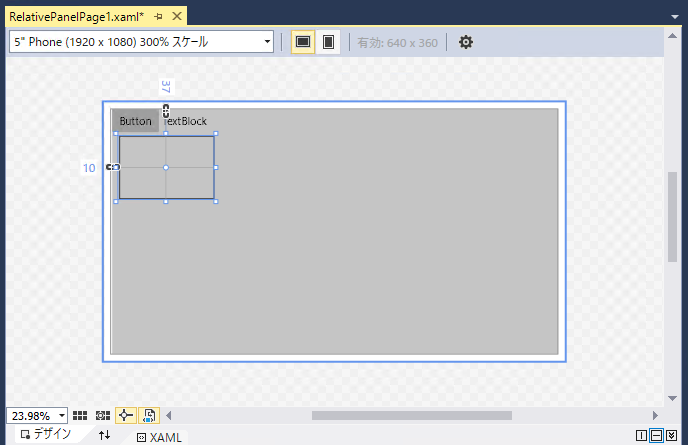Choose horizontal split view icon
The height and width of the screenshot is (445, 688).
[x=656, y=435]
